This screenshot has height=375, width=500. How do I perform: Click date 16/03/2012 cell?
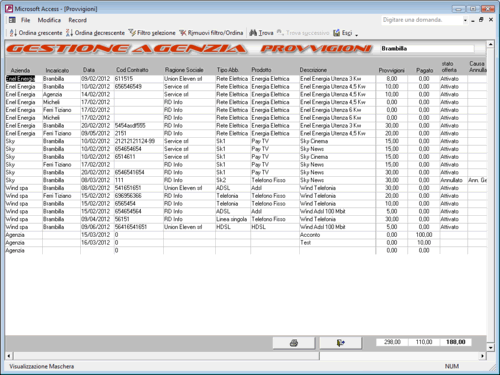point(95,242)
